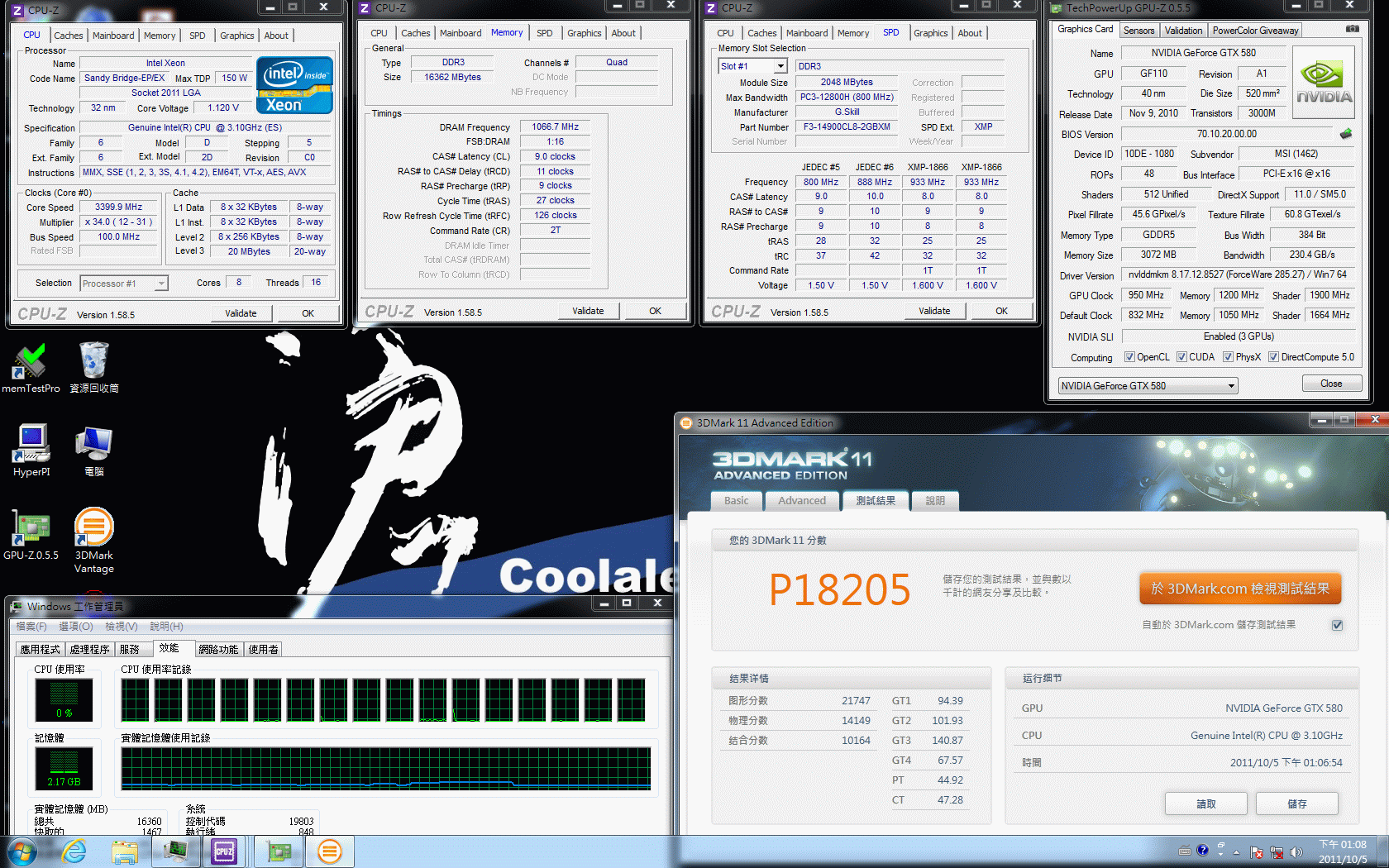Open the Validation tab in GPU-Z

(1183, 31)
